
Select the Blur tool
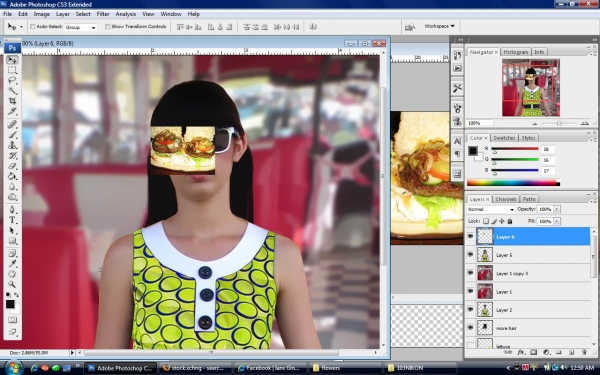[x=12, y=186]
